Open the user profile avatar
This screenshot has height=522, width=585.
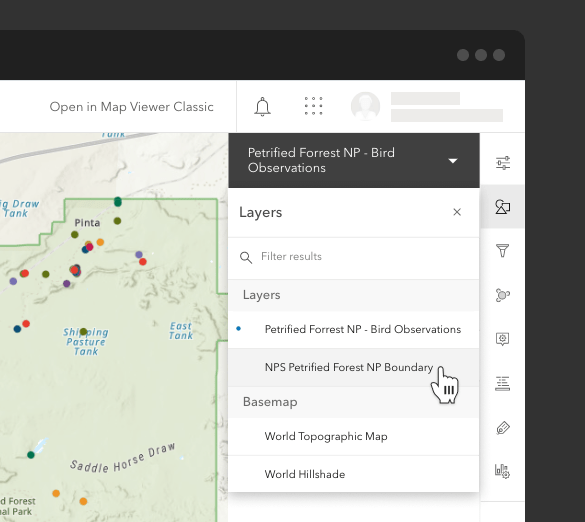[x=365, y=106]
